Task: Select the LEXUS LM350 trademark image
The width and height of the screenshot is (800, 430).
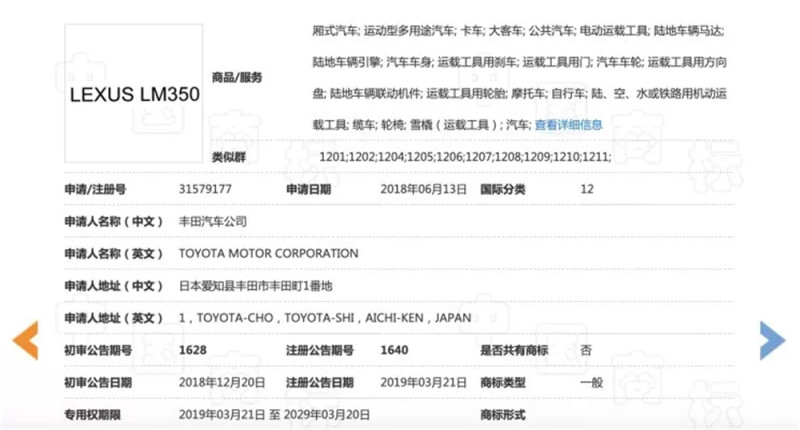Action: coord(135,96)
